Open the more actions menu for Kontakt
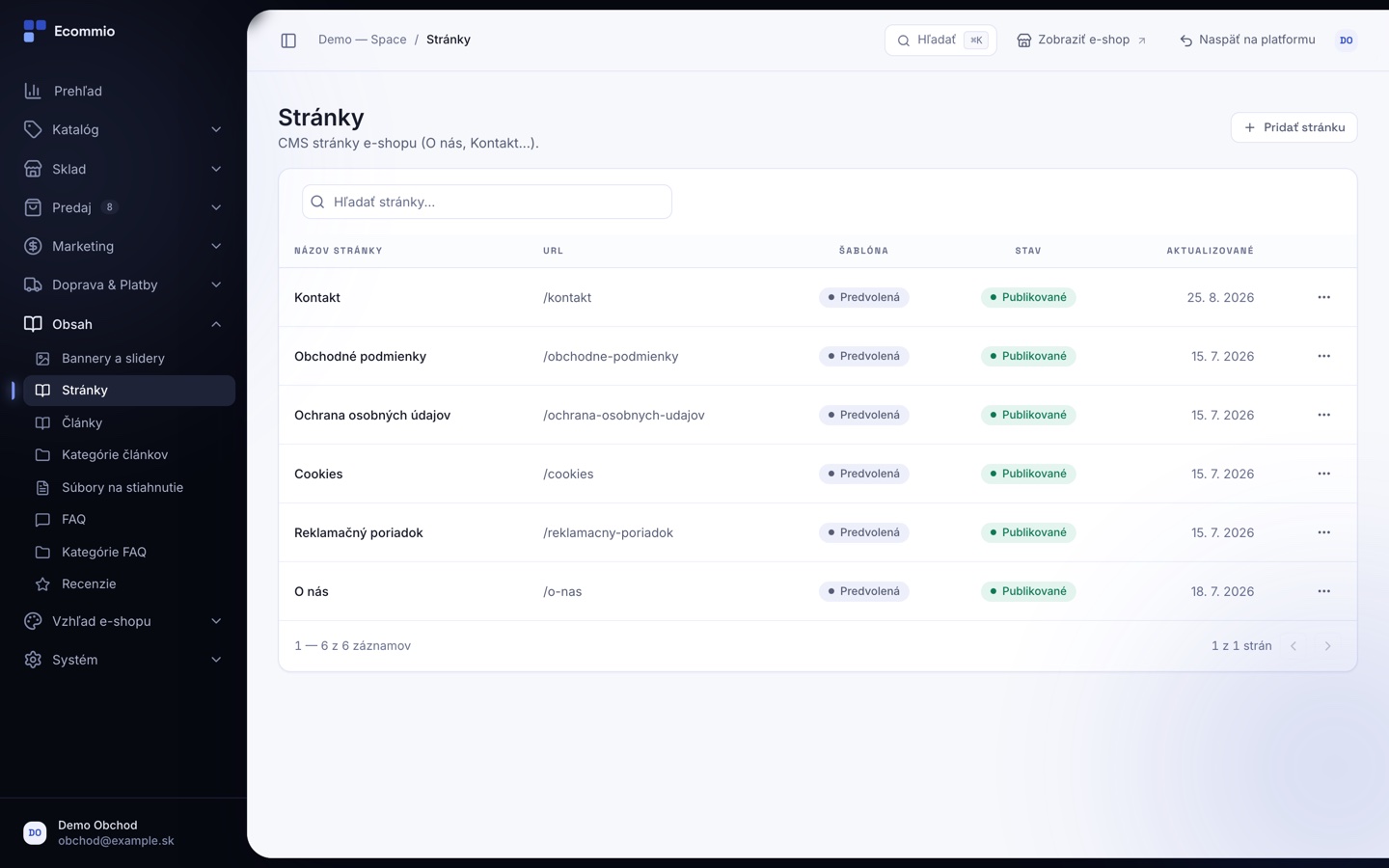Viewport: 1389px width, 868px height. pyautogui.click(x=1323, y=297)
